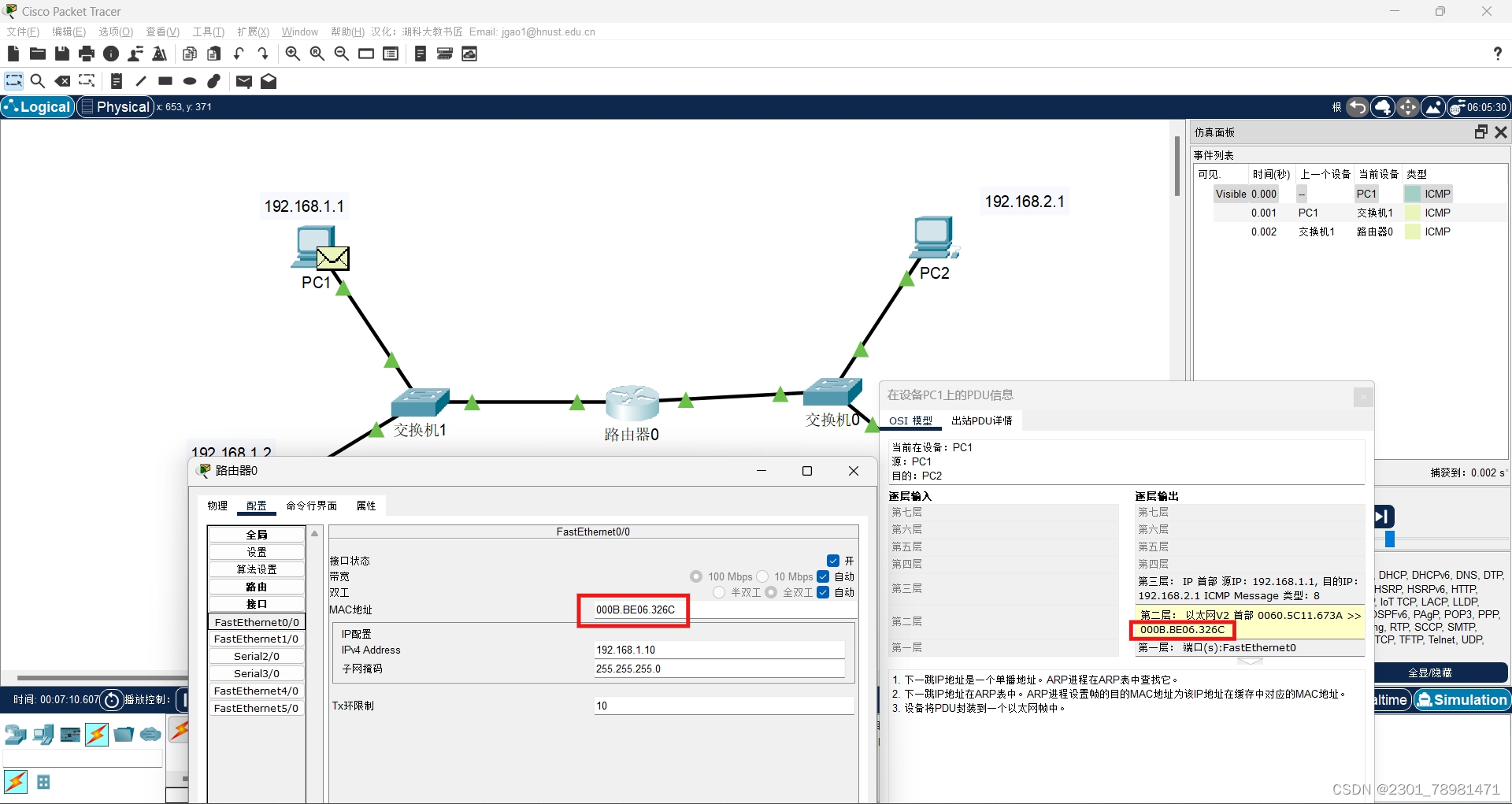Viewport: 1512px width, 804px height.
Task: Select Serial2/0 interface button
Action: click(257, 656)
